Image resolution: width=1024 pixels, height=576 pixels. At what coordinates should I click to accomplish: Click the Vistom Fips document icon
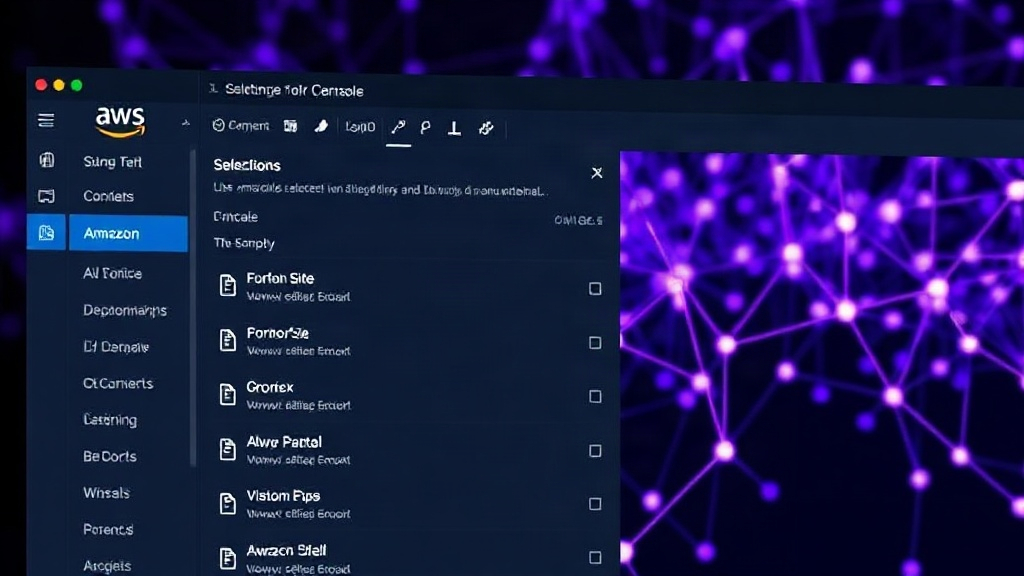[x=227, y=503]
